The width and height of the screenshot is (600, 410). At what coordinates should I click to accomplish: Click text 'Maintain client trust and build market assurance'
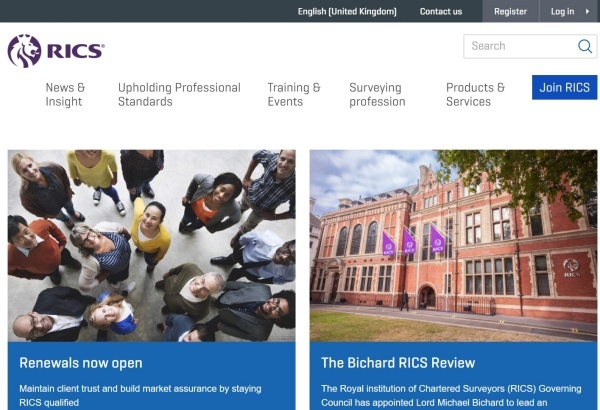(119, 389)
